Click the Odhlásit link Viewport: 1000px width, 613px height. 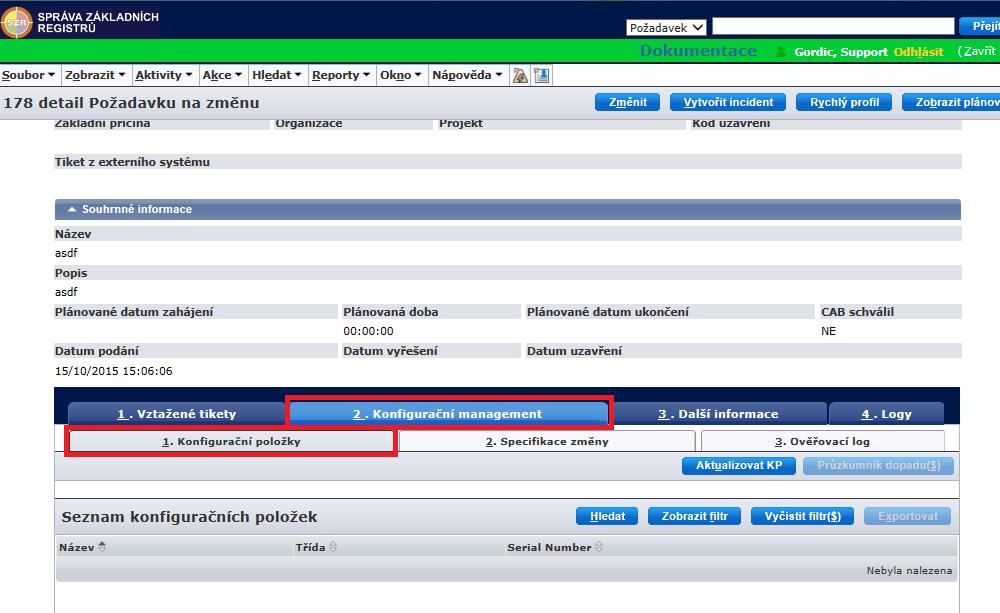tap(918, 52)
